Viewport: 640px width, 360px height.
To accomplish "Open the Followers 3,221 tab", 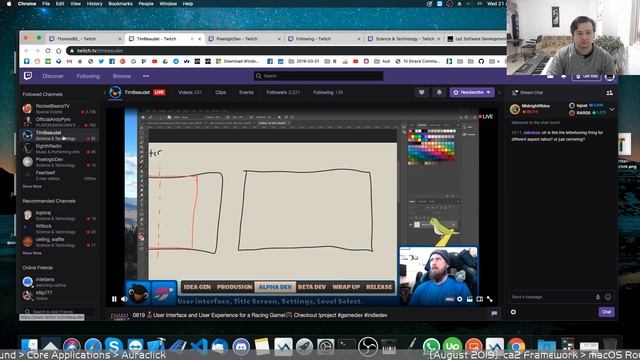I will click(283, 93).
